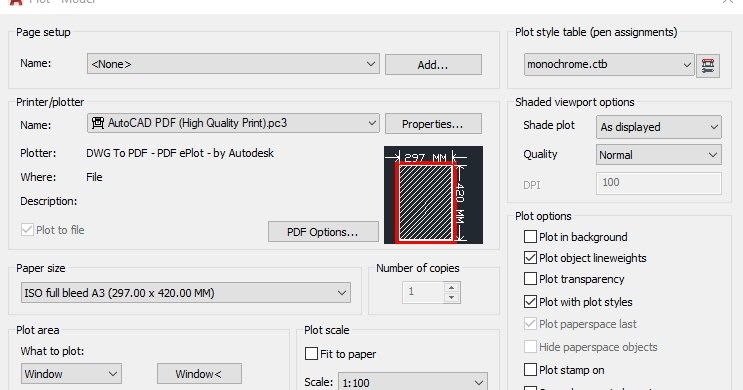Open the plot style table editor icon

pyautogui.click(x=708, y=65)
